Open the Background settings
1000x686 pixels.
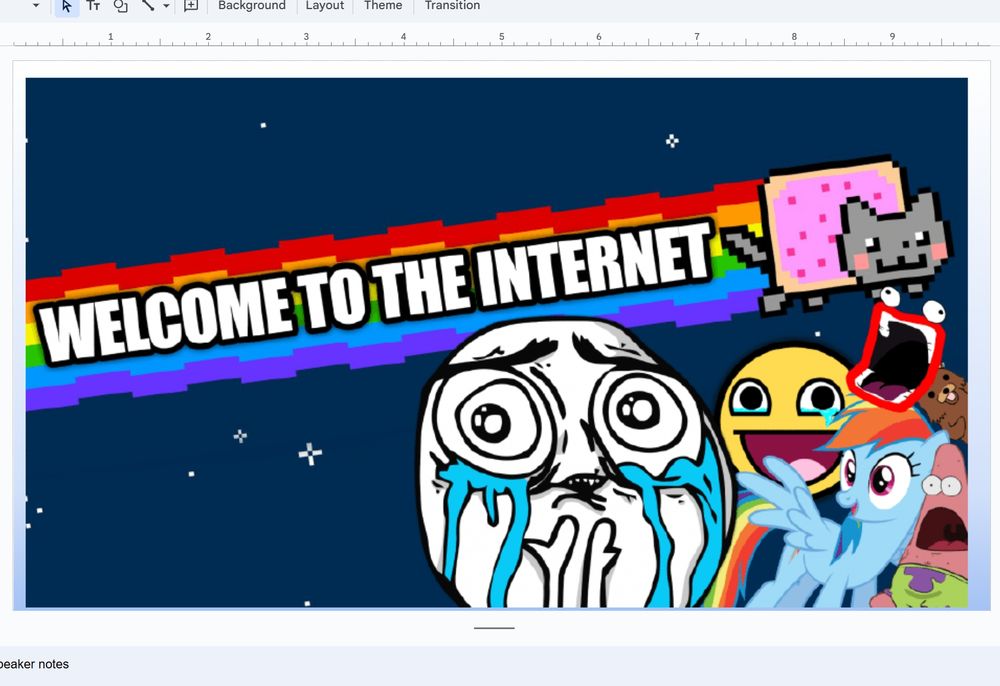[x=251, y=6]
